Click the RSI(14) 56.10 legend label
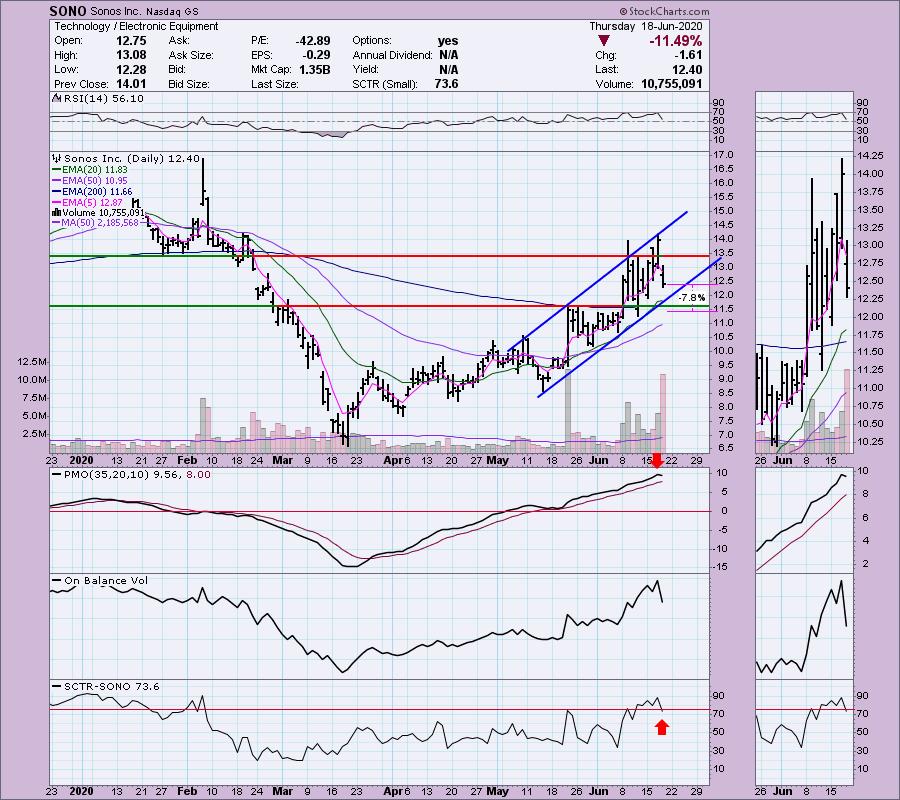Screen dimensions: 900x800 [x=98, y=99]
